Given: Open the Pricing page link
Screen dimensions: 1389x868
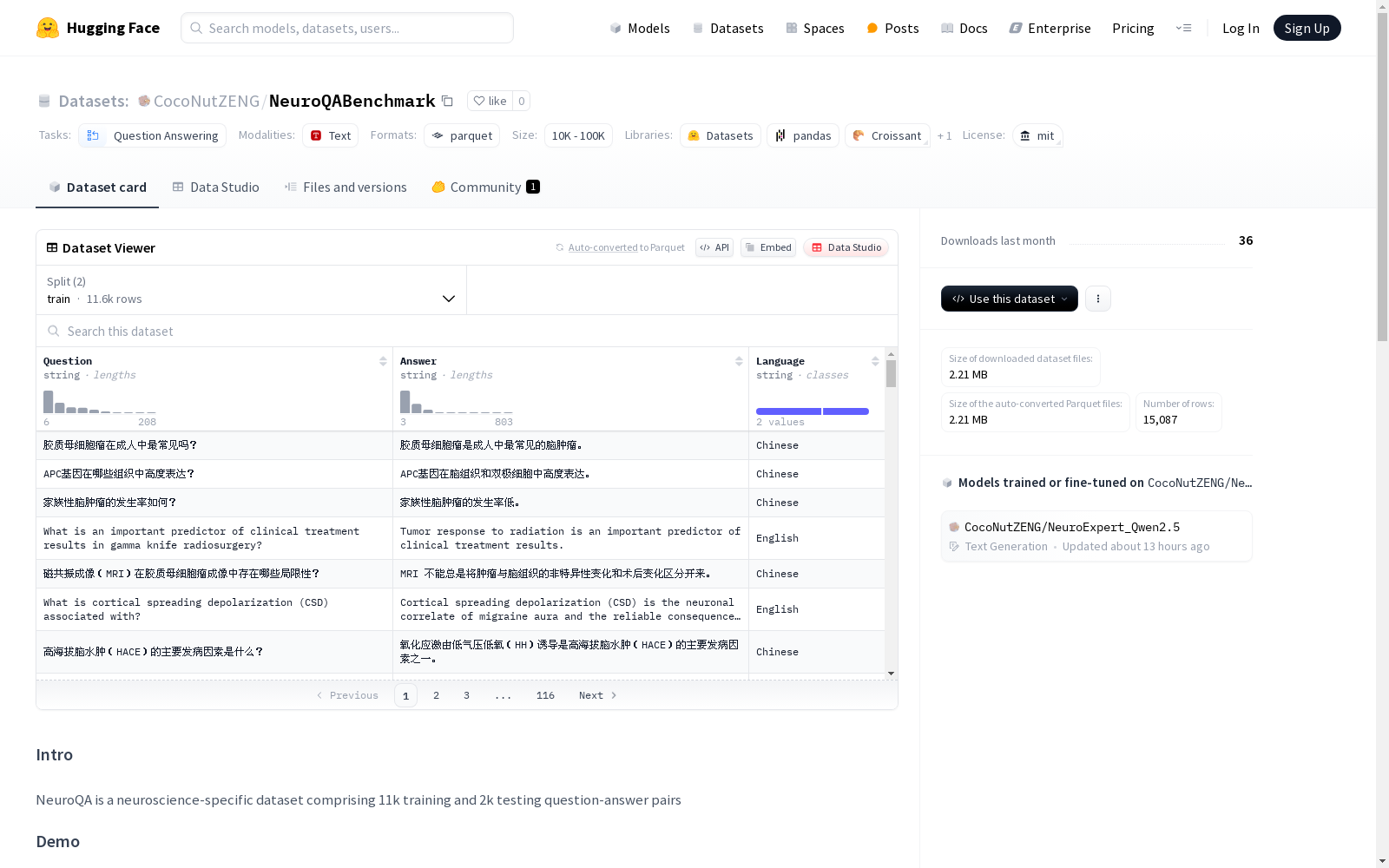Looking at the screenshot, I should pyautogui.click(x=1133, y=28).
